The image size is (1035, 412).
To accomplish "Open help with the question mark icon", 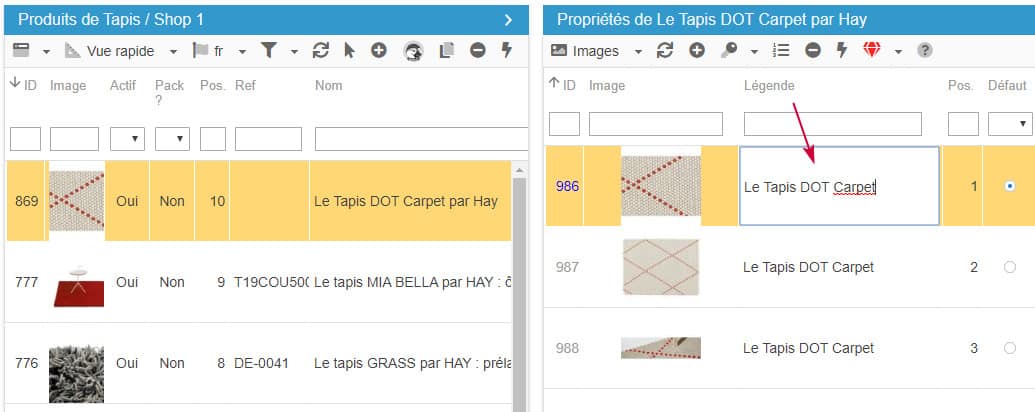I will click(x=925, y=50).
